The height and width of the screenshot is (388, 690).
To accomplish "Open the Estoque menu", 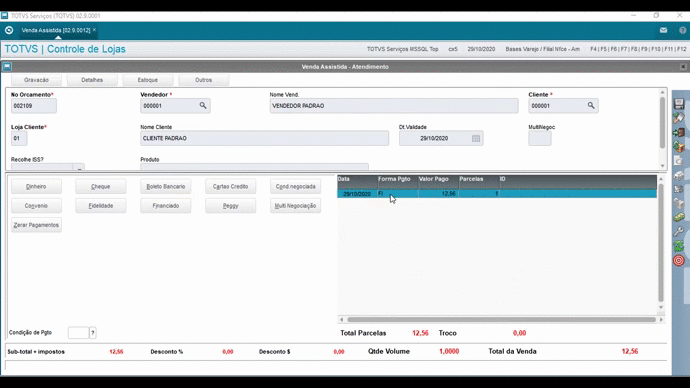I will (x=148, y=80).
